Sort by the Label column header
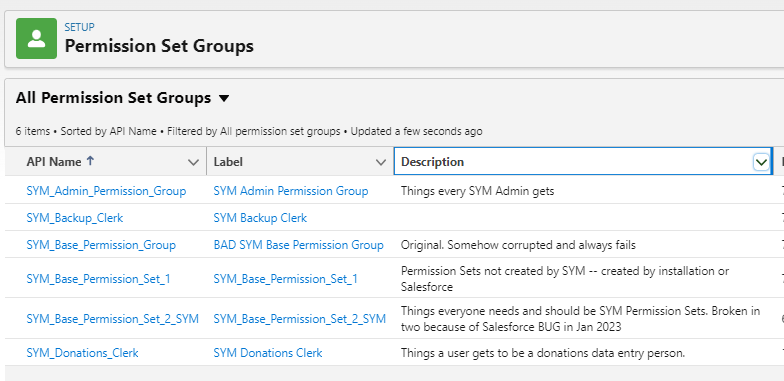The height and width of the screenshot is (381, 784). (x=228, y=162)
